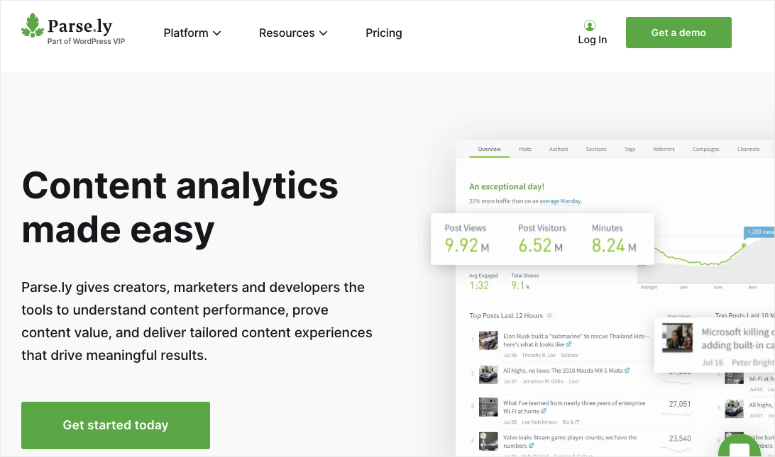Click the Post Visitors 6.52 M value
775x457 pixels.
pos(540,245)
